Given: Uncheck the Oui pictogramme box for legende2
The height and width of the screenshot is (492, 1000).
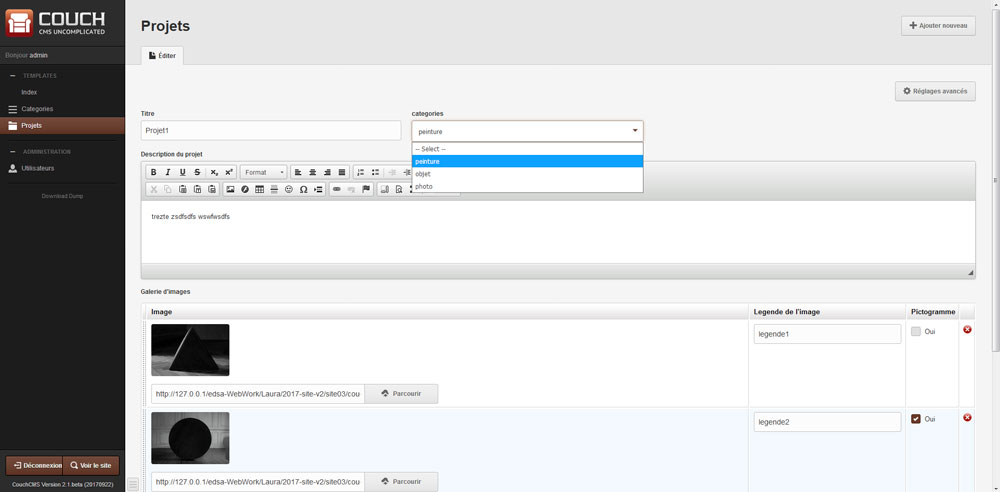Looking at the screenshot, I should click(x=916, y=419).
